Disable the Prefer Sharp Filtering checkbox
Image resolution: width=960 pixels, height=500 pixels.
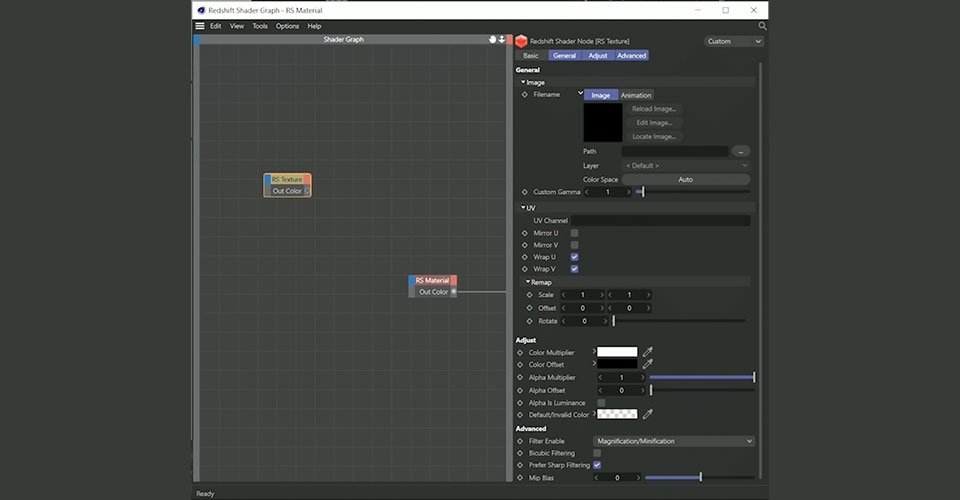point(597,465)
